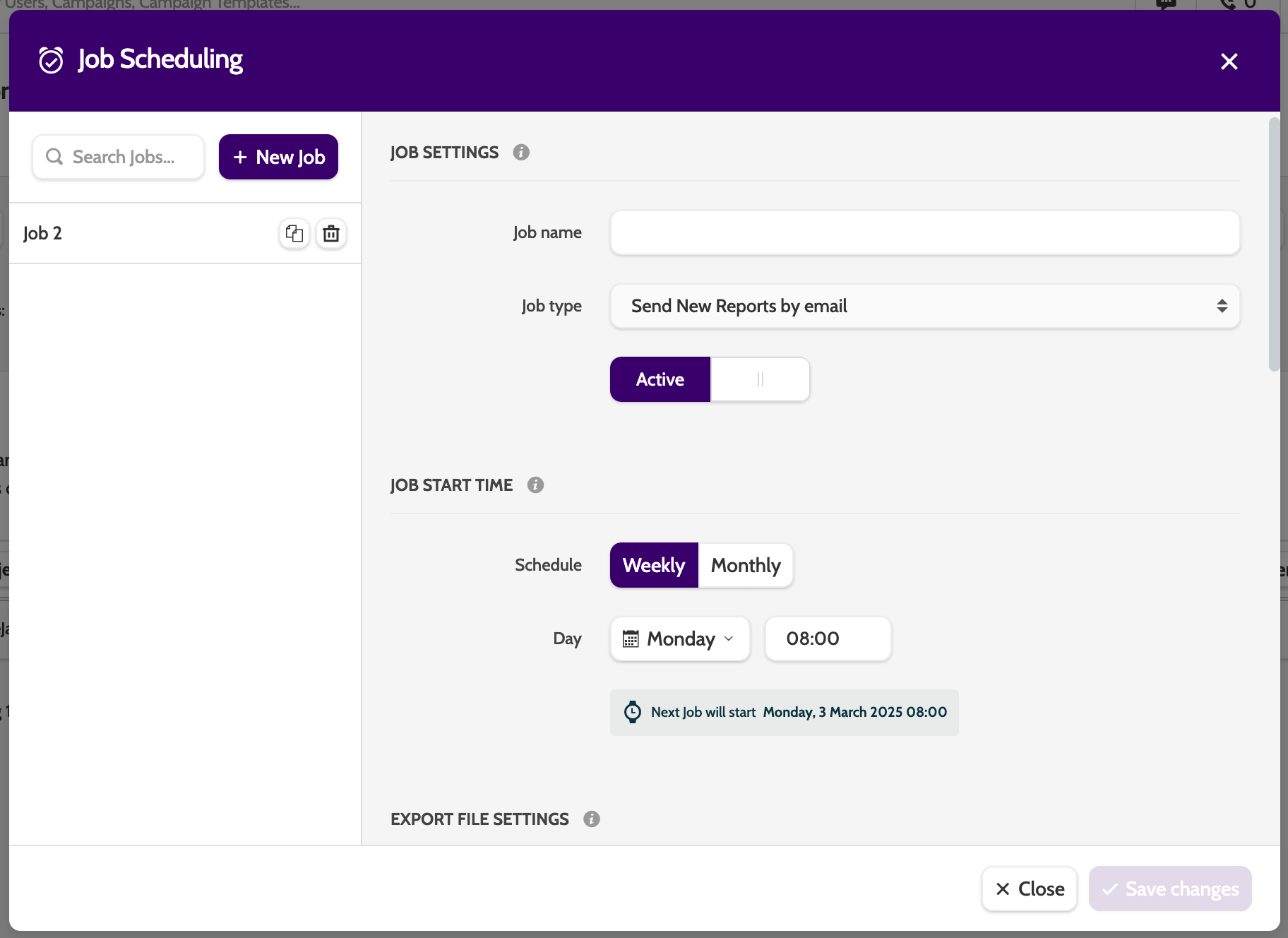Switch job status to paused

point(760,379)
